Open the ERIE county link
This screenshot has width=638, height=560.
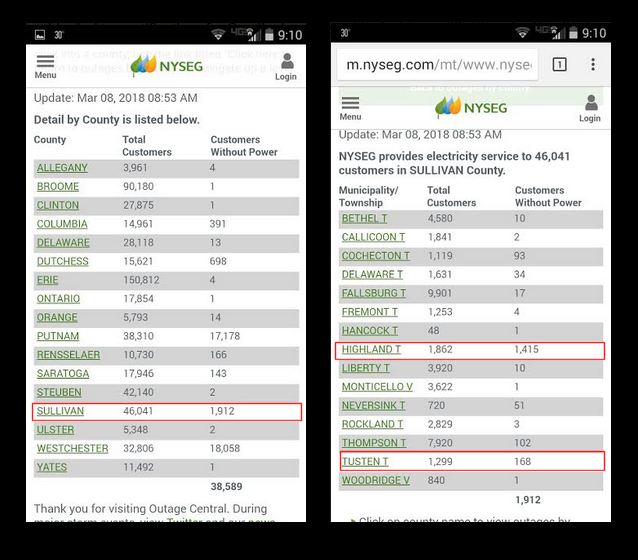coord(48,280)
